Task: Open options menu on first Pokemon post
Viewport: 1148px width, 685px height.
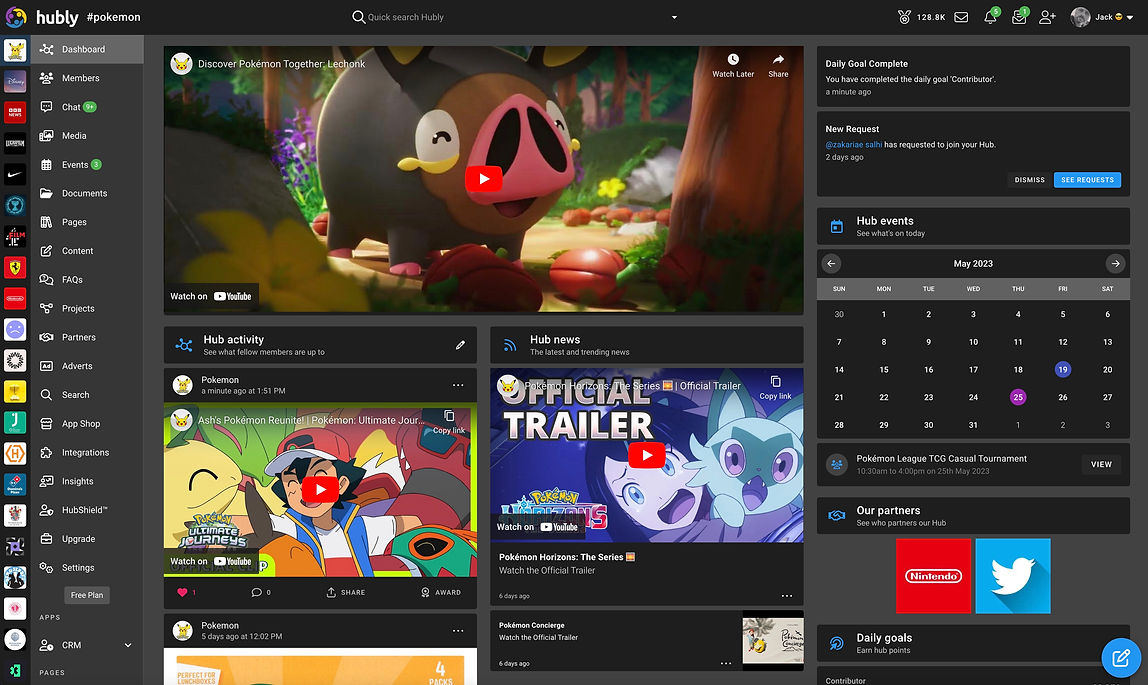Action: click(x=458, y=385)
